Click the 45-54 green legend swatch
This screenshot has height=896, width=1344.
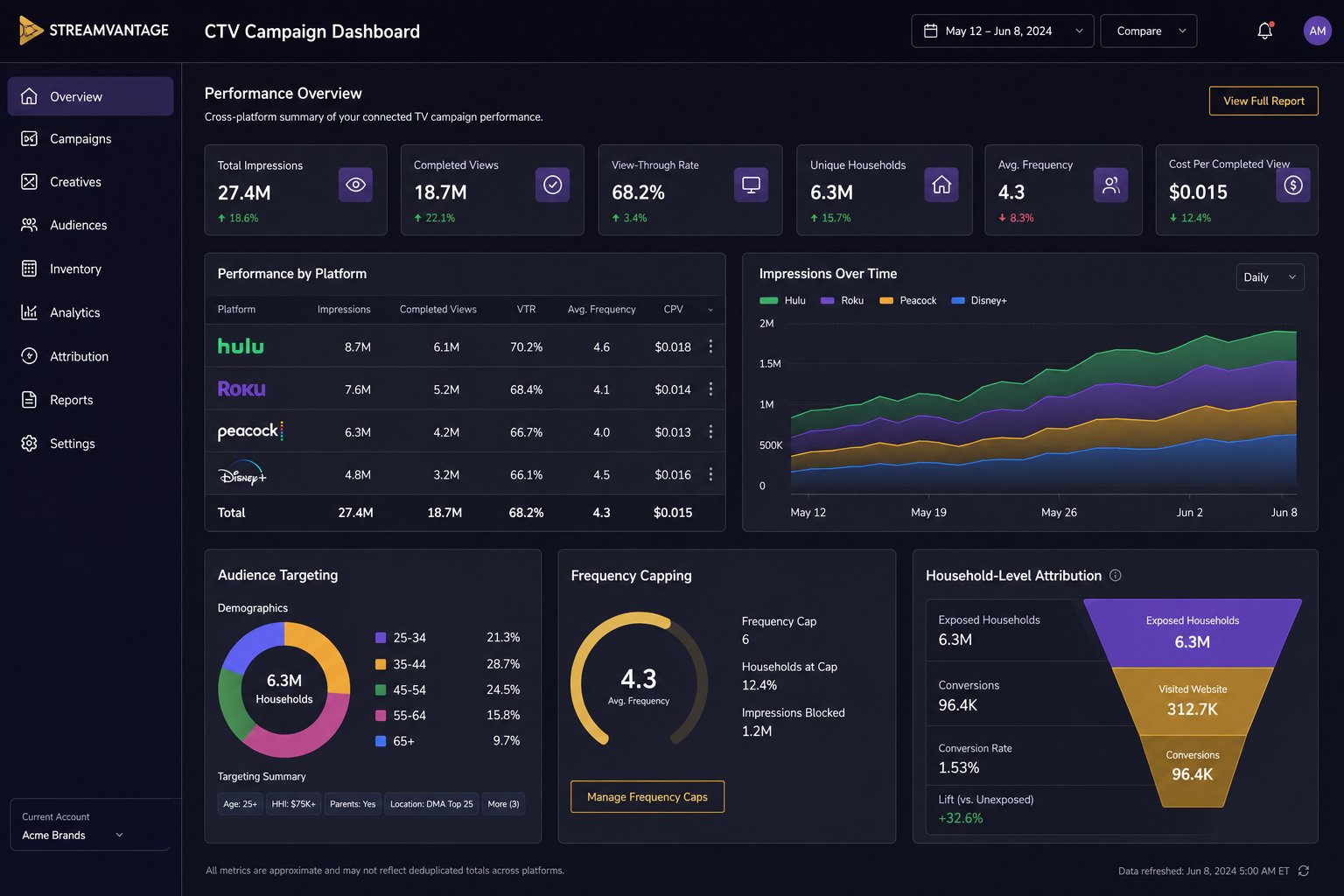[381, 689]
